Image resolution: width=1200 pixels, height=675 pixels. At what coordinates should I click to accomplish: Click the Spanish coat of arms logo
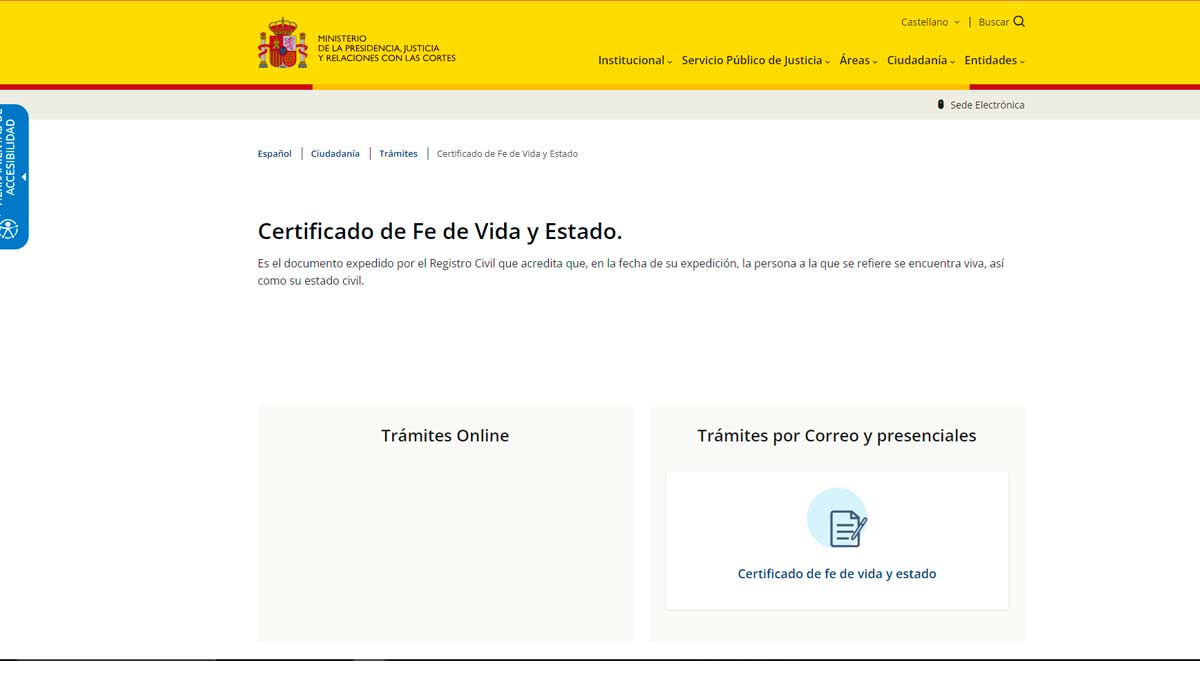(283, 44)
